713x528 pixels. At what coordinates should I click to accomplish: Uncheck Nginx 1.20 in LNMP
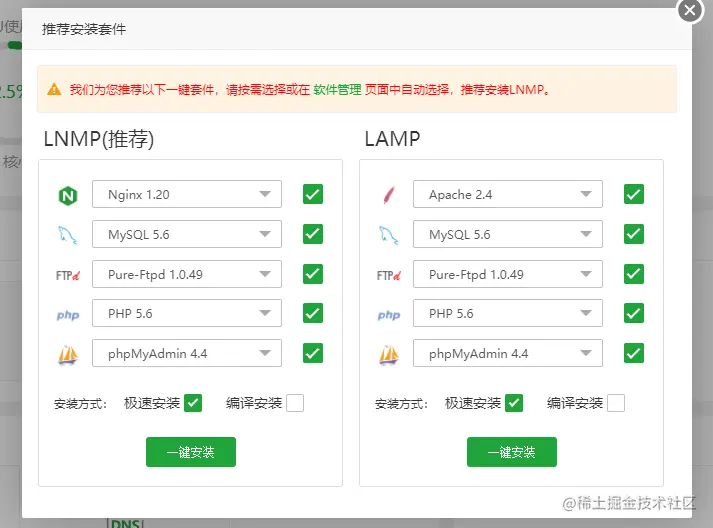coord(313,194)
